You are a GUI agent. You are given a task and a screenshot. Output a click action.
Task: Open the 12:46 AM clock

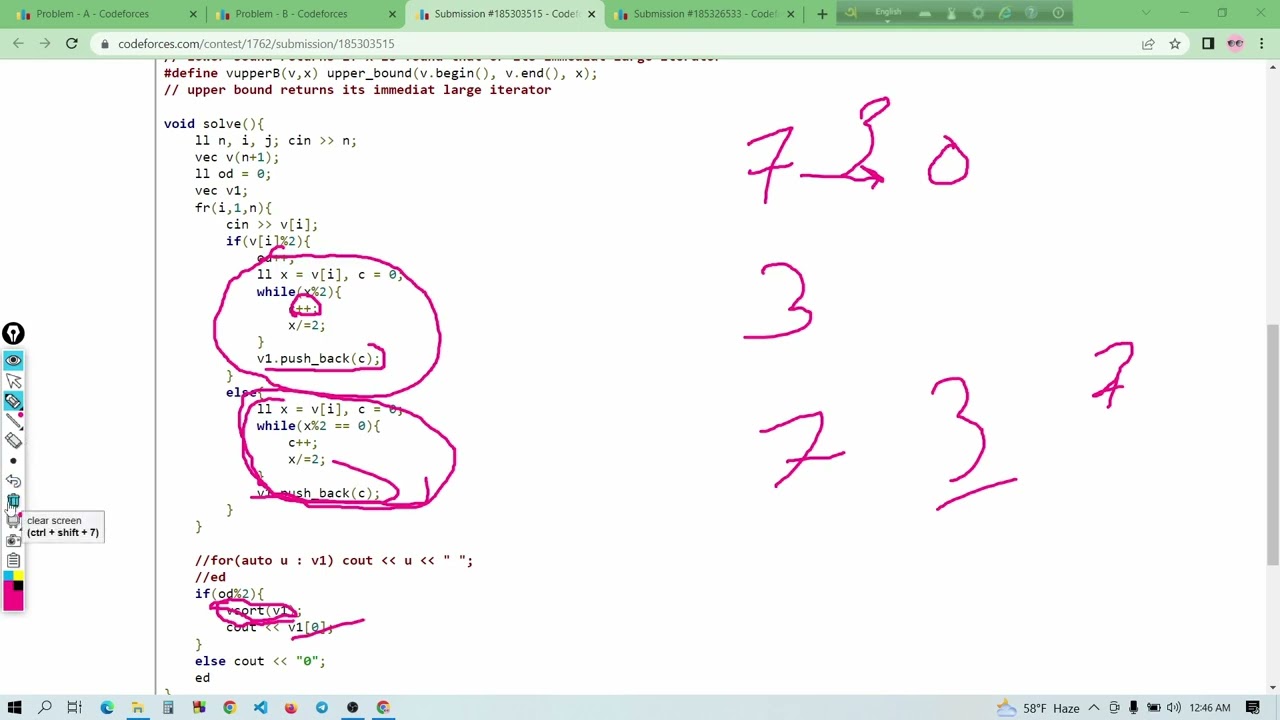click(x=1210, y=708)
